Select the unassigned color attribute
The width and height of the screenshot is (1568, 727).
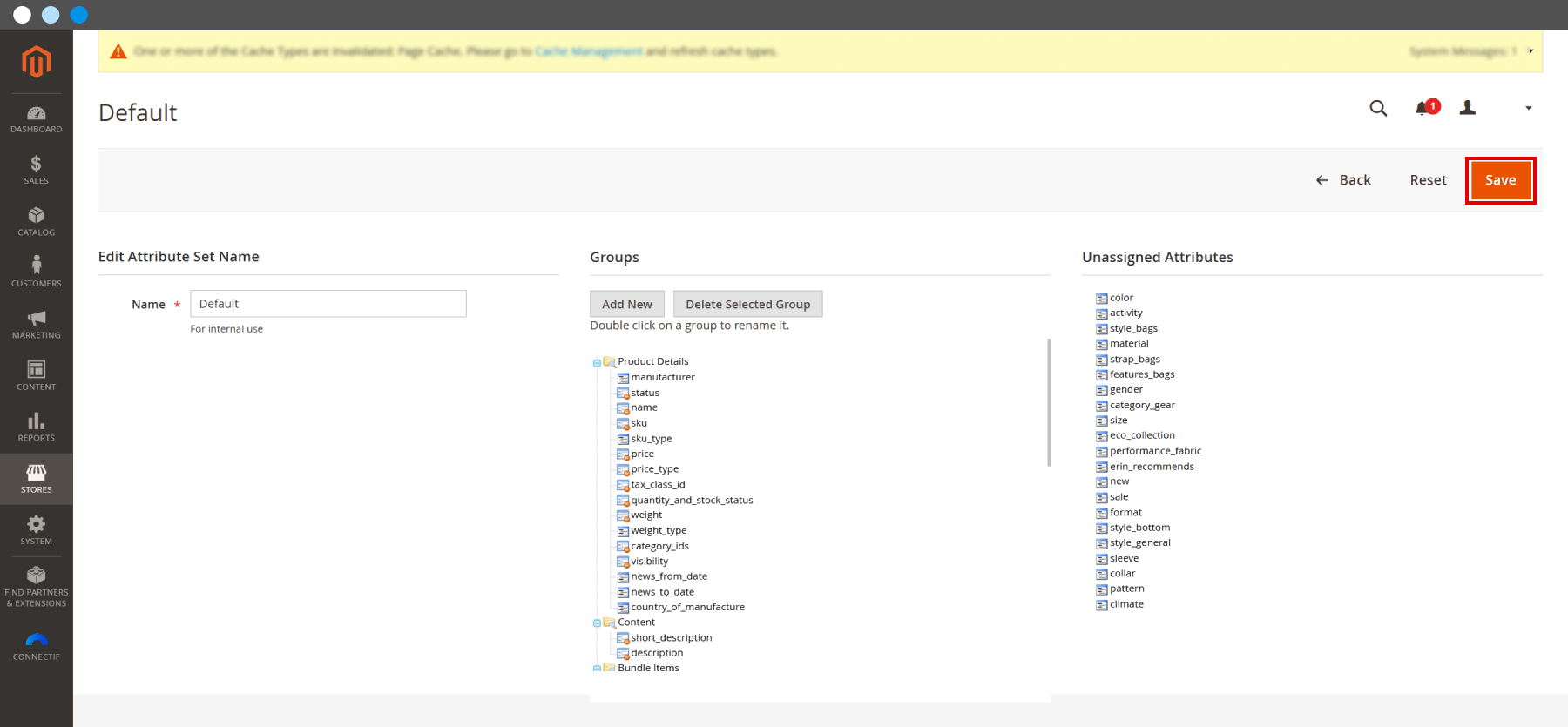click(x=1121, y=298)
